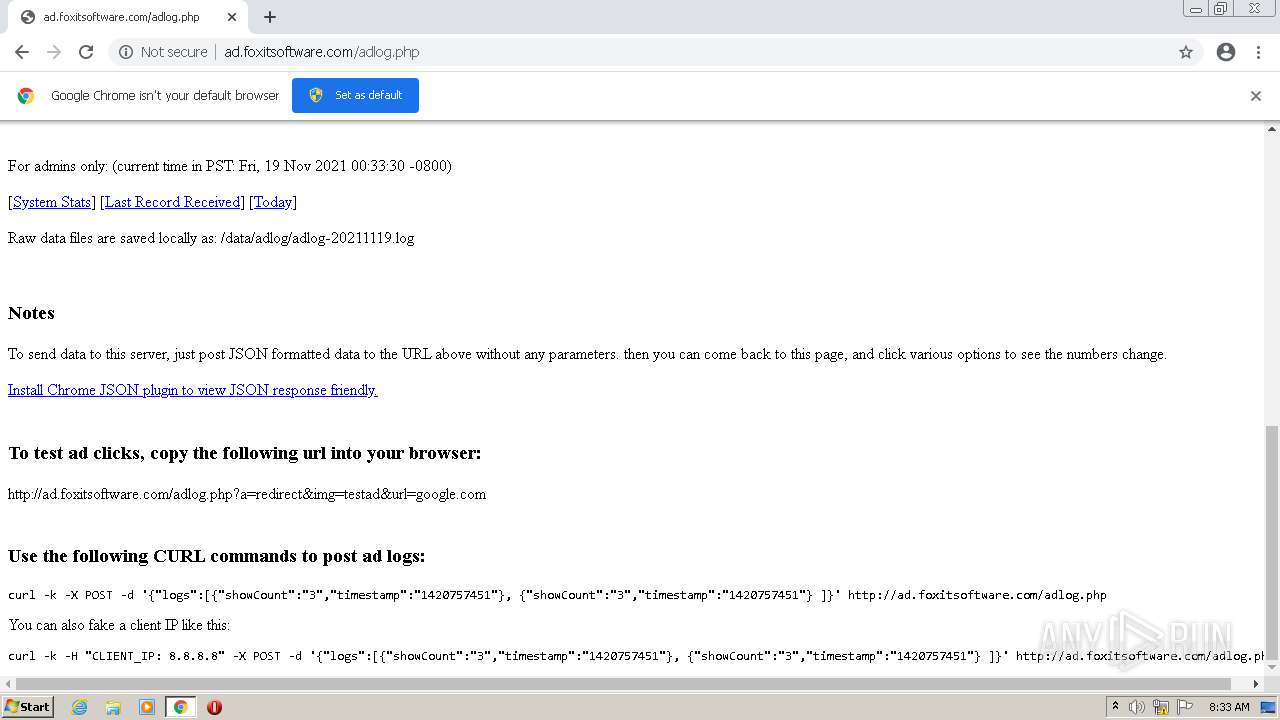View site information for Not secure
This screenshot has height=720, width=1280.
163,52
